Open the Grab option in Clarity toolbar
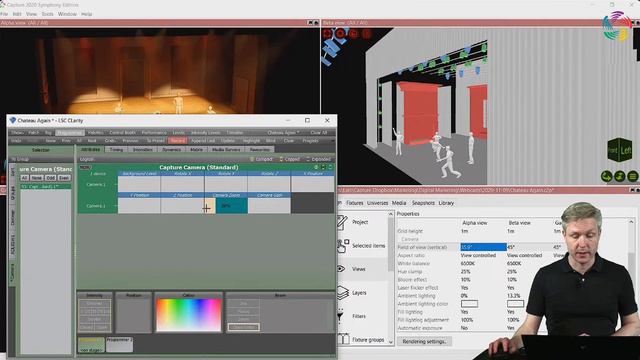 [110, 141]
